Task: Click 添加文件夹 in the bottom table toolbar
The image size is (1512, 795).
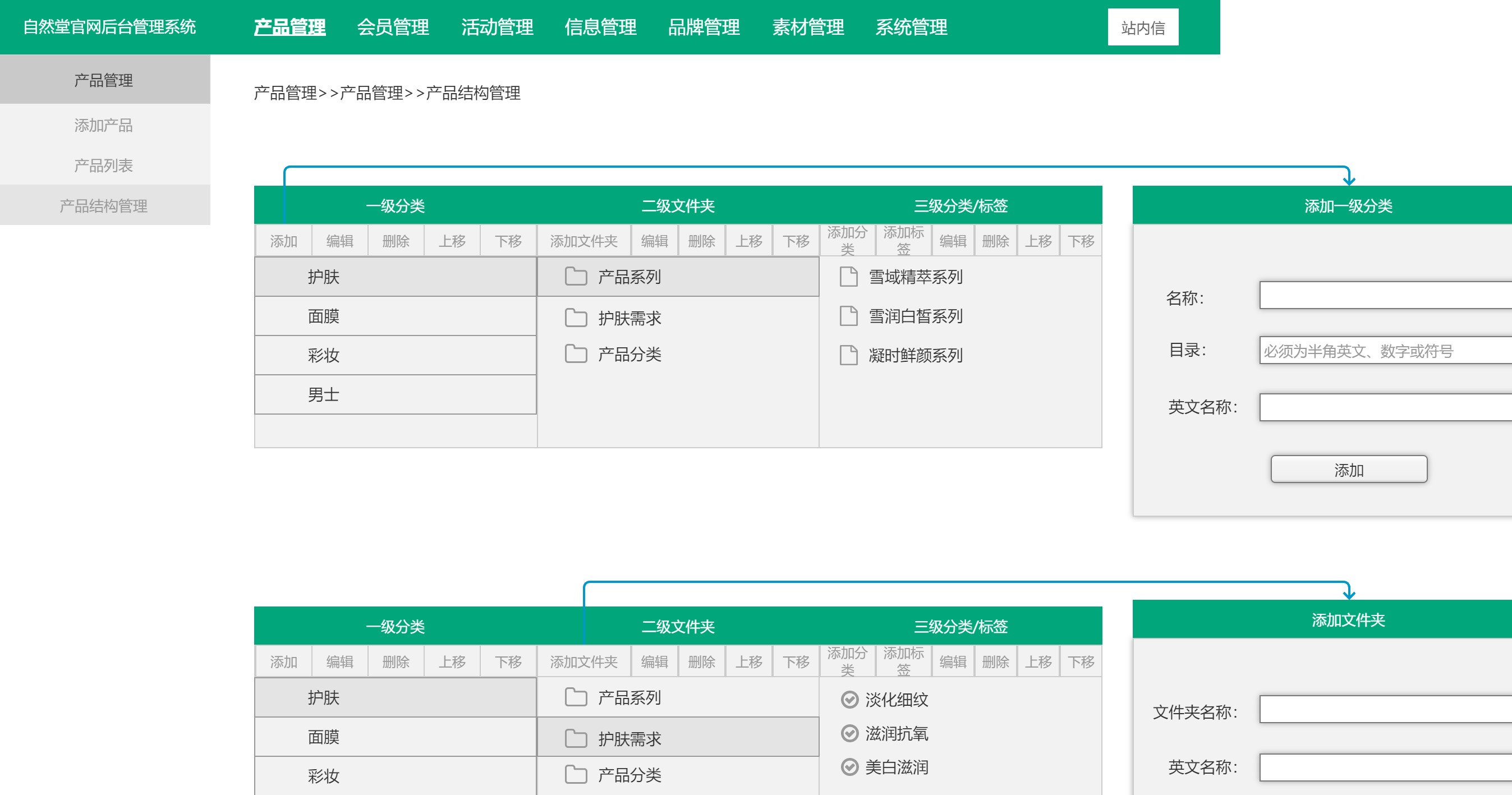Action: 584,661
